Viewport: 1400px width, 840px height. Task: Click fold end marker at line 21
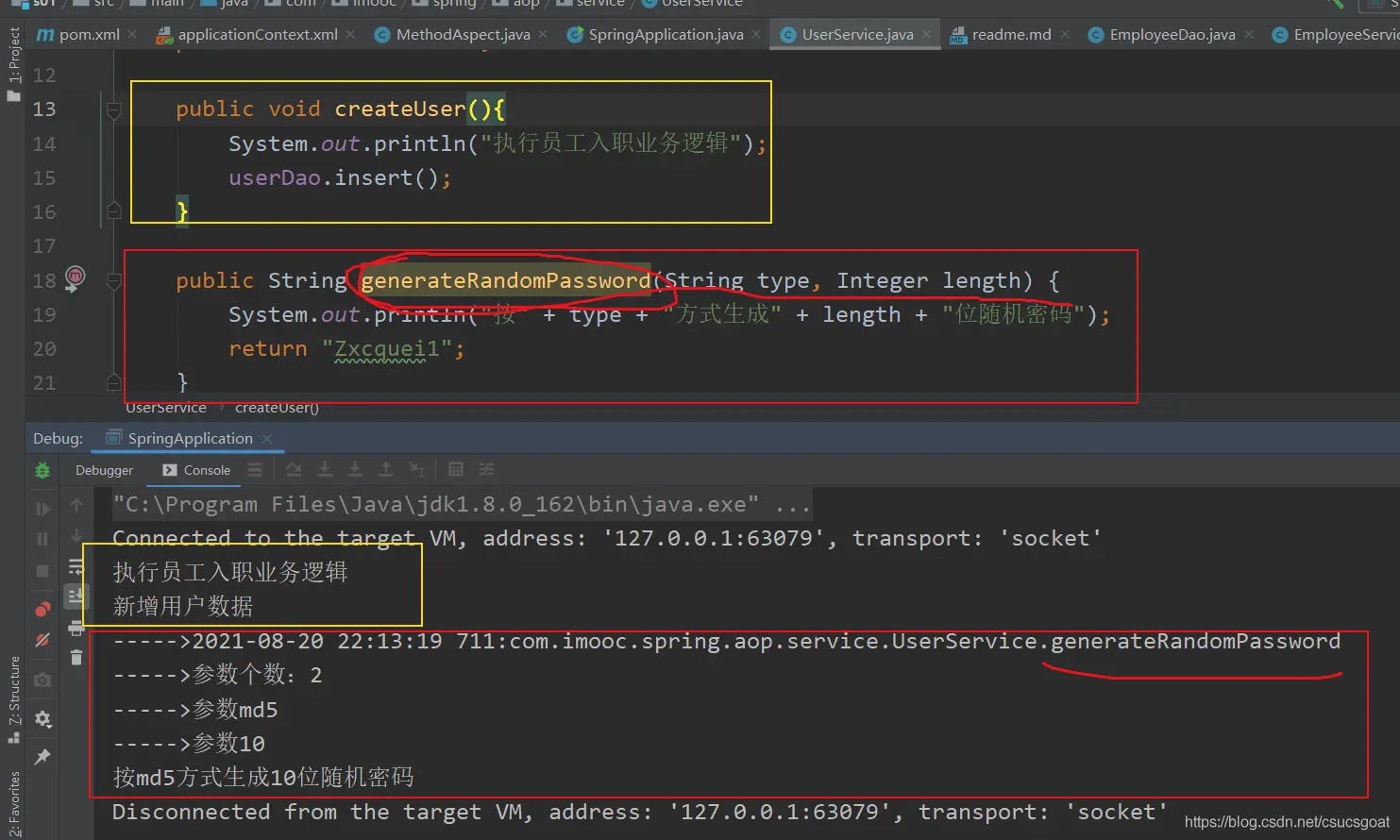click(114, 382)
